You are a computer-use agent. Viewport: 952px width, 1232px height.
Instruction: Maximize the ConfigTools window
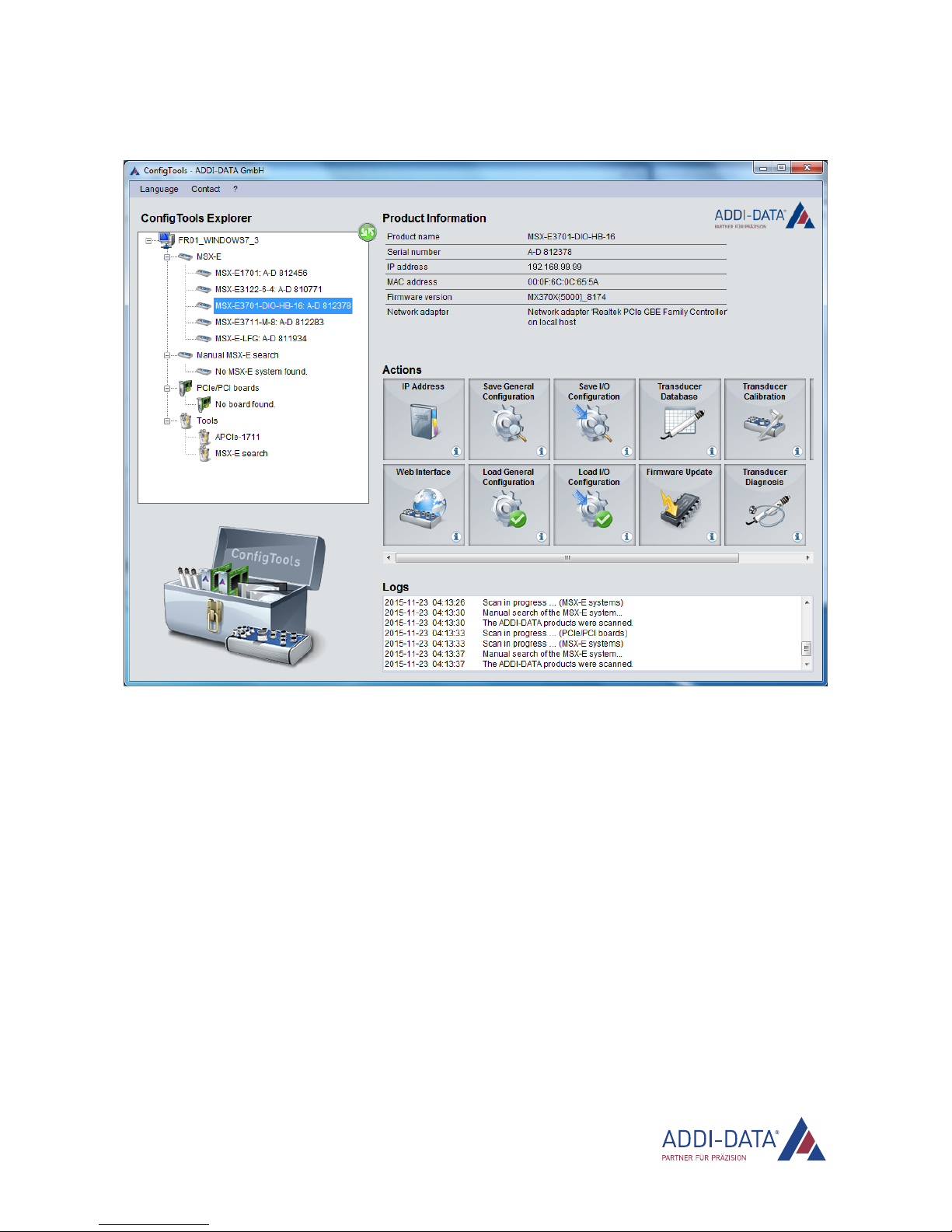point(781,168)
